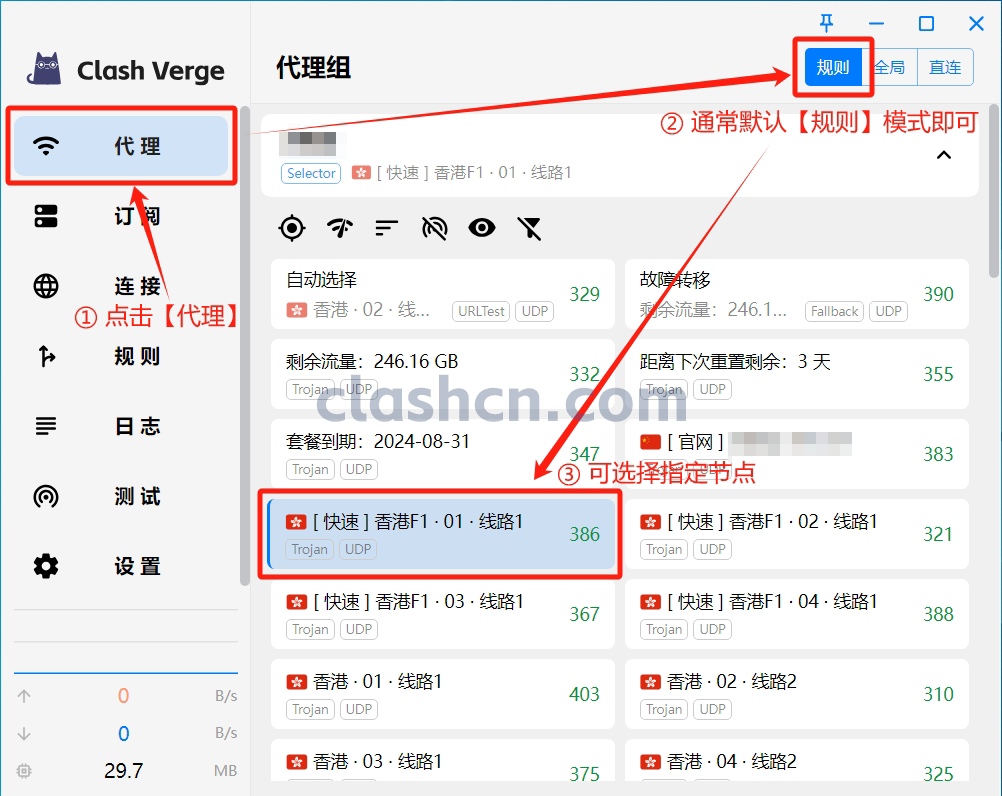Click the memory chip icon beside 29.7
This screenshot has width=1002, height=796.
24,770
